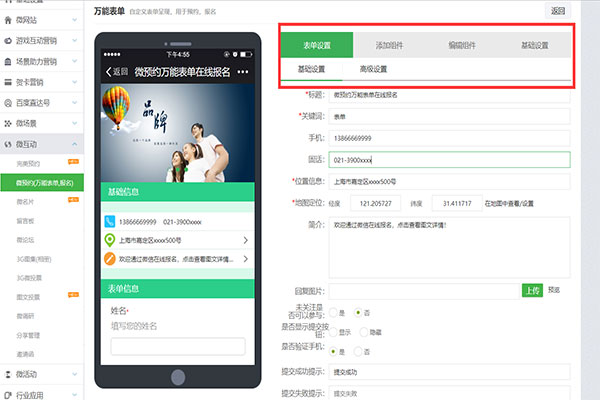Viewport: 600px width, 400px height.
Task: Click the 经度 field showing 121.205727
Action: coord(375,203)
